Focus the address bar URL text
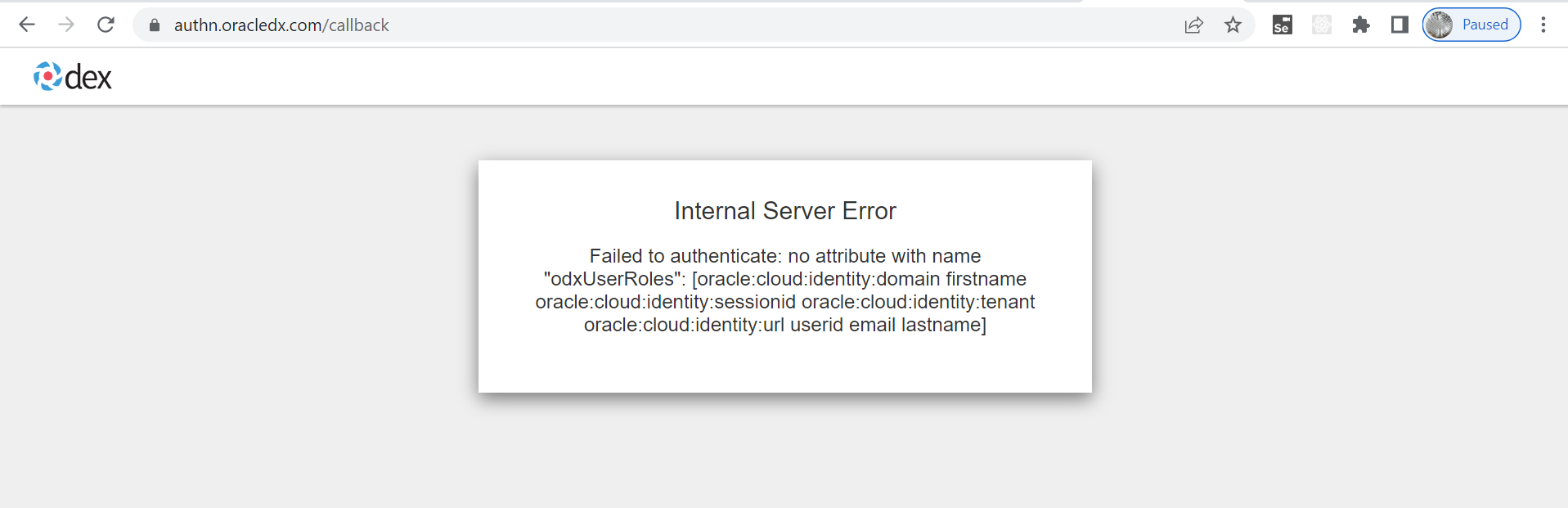1568x508 pixels. [x=281, y=25]
